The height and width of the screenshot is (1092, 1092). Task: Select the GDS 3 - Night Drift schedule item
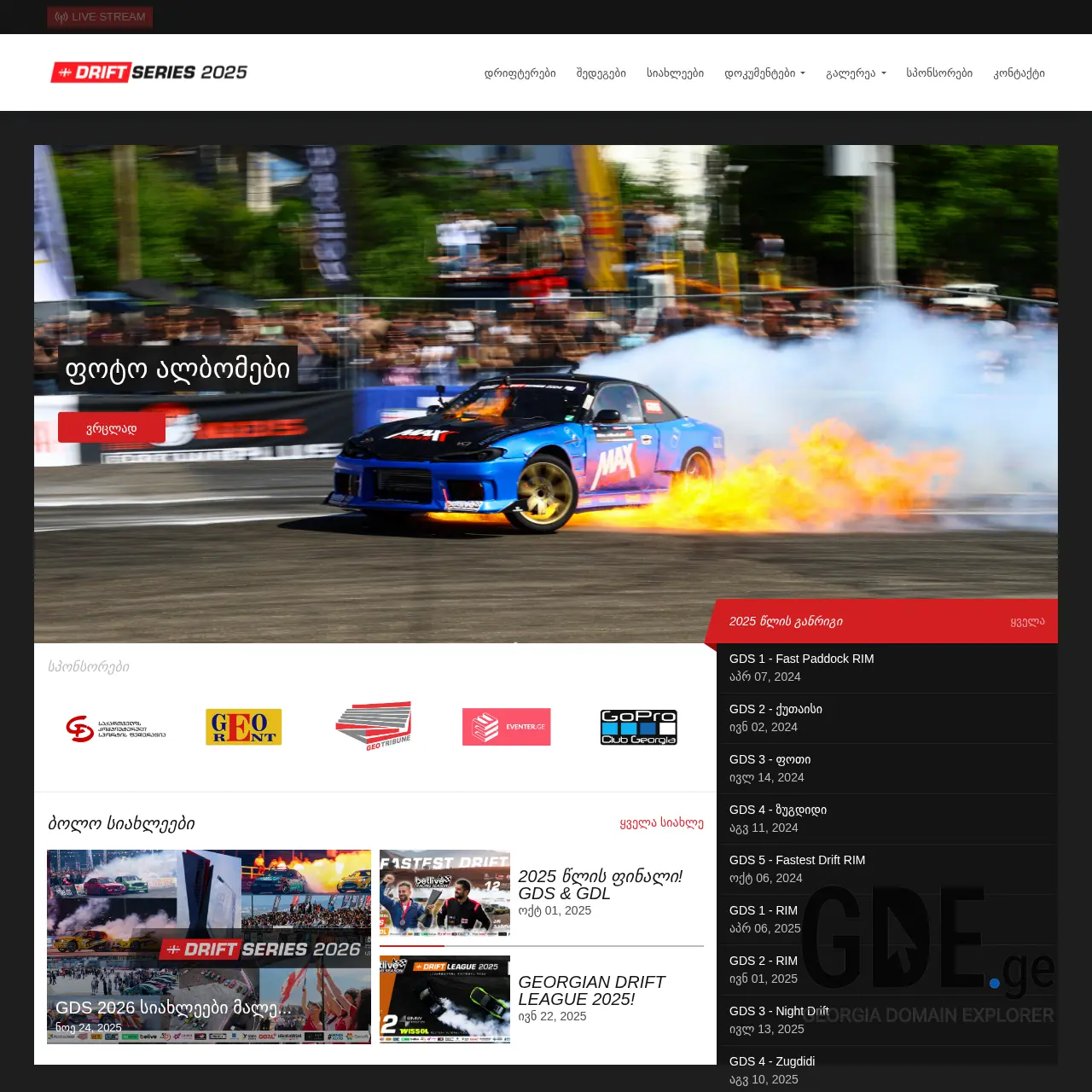click(x=779, y=1010)
